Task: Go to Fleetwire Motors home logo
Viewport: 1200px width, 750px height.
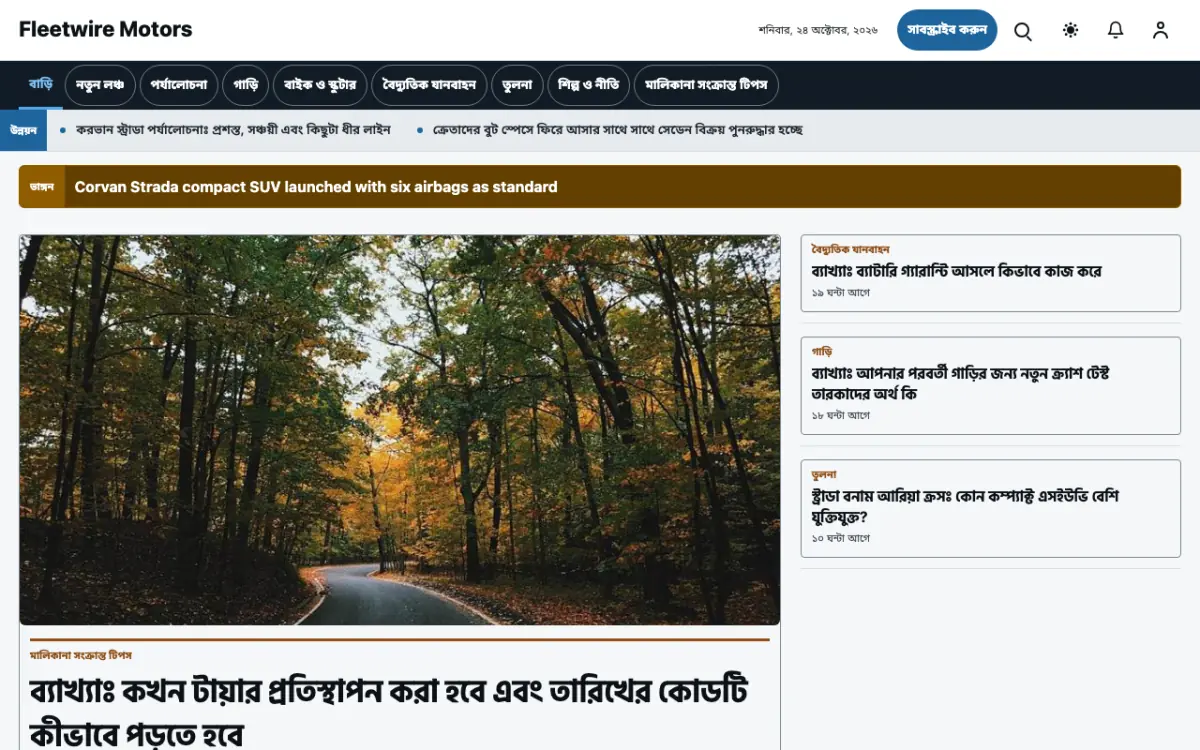Action: pos(106,29)
